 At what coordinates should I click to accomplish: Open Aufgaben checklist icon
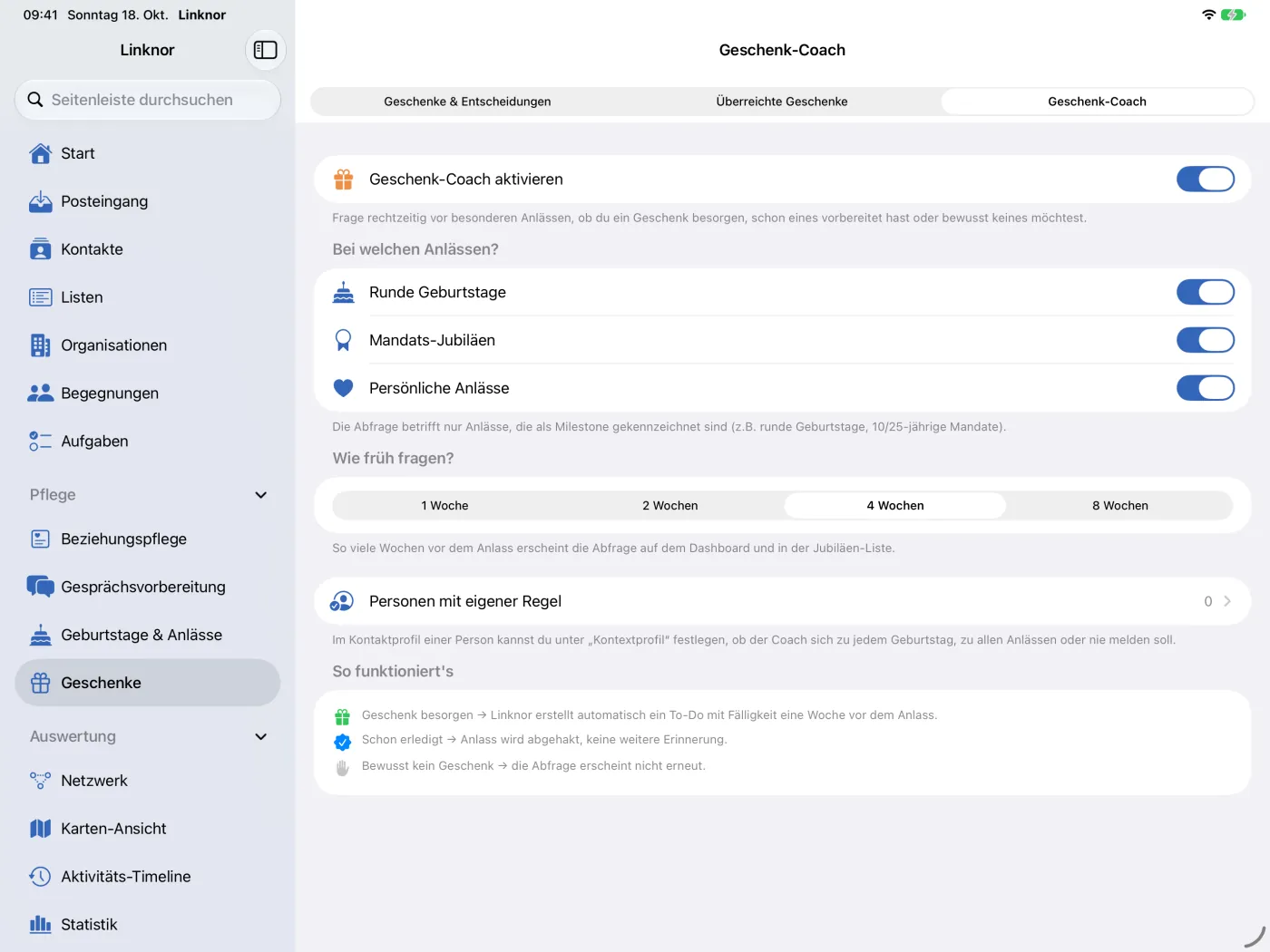[41, 442]
